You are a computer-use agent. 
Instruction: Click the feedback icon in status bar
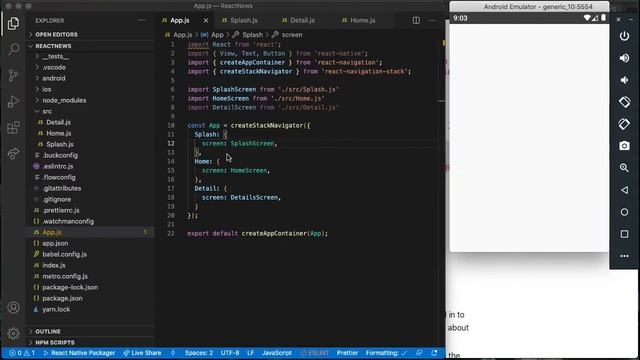coord(419,353)
